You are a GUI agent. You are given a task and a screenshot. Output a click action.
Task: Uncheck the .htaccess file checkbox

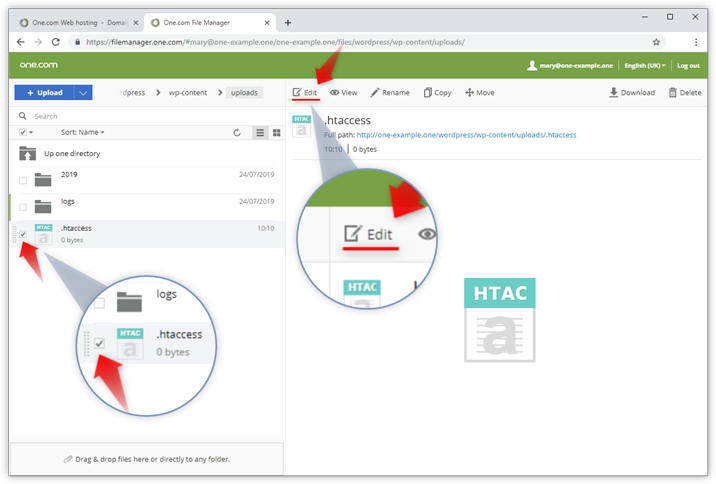point(23,234)
